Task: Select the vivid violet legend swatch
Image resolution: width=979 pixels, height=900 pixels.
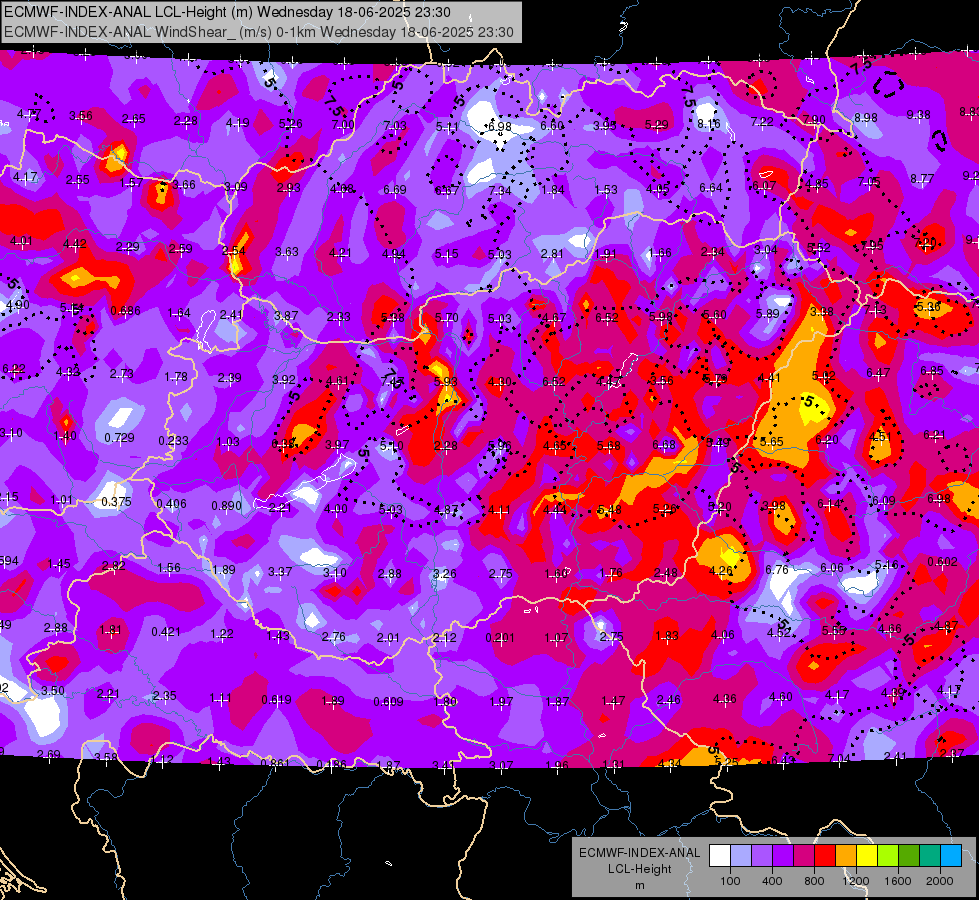Action: [783, 856]
